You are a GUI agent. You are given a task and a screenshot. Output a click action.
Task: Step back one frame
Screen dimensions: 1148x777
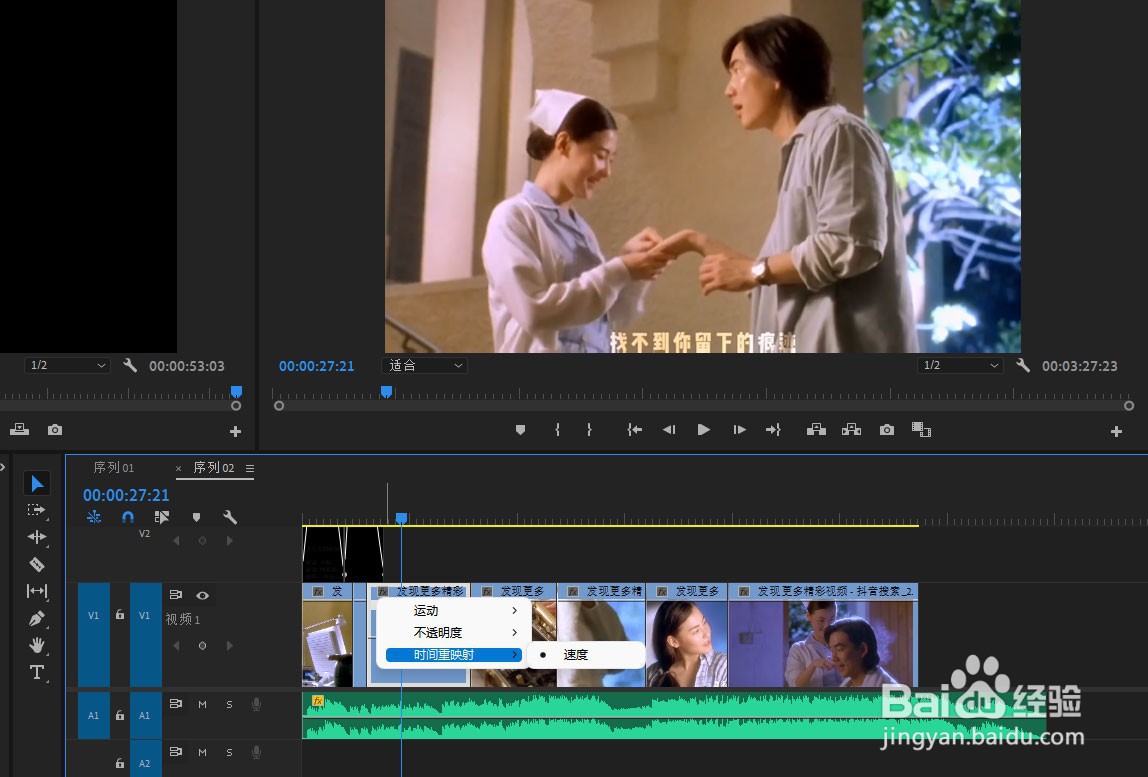coord(668,430)
